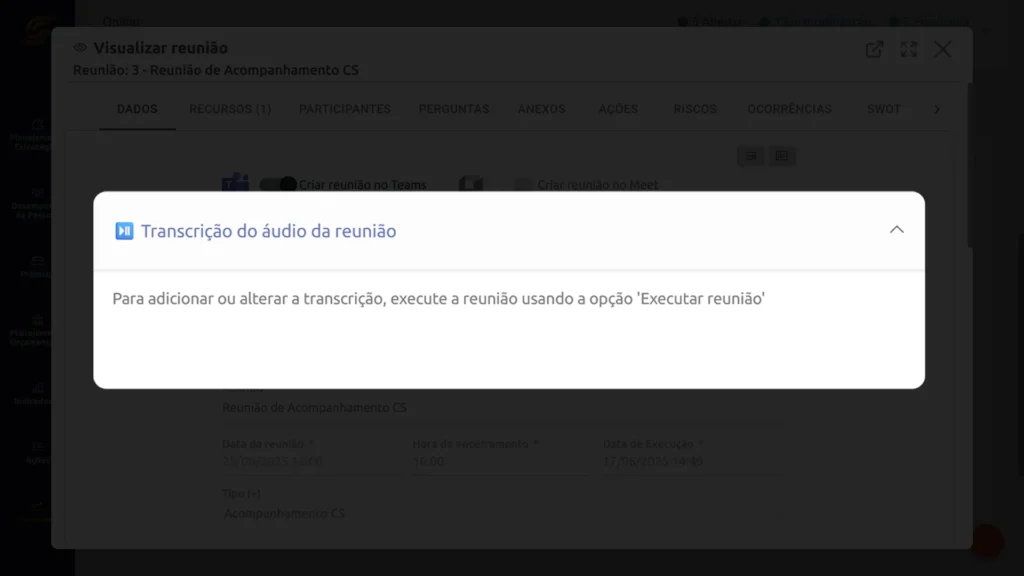Switch to the PARTICIPANTES tab

[344, 109]
